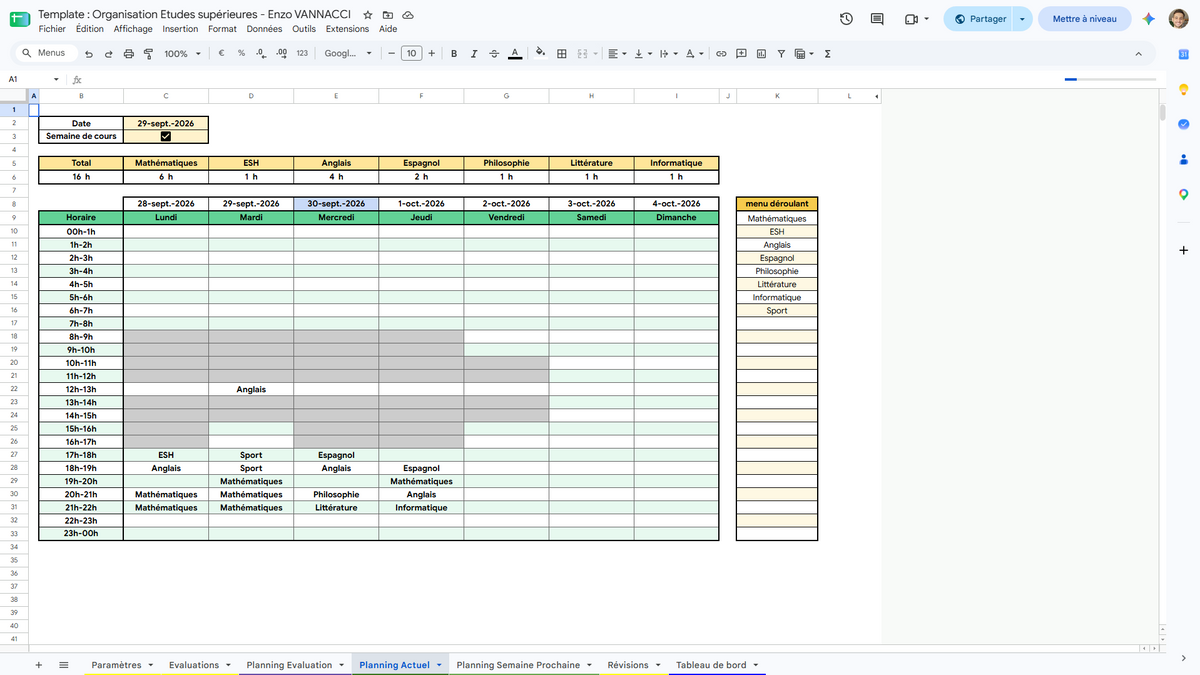Open Google Maps in the side panel
Image resolution: width=1200 pixels, height=675 pixels.
(x=1183, y=194)
